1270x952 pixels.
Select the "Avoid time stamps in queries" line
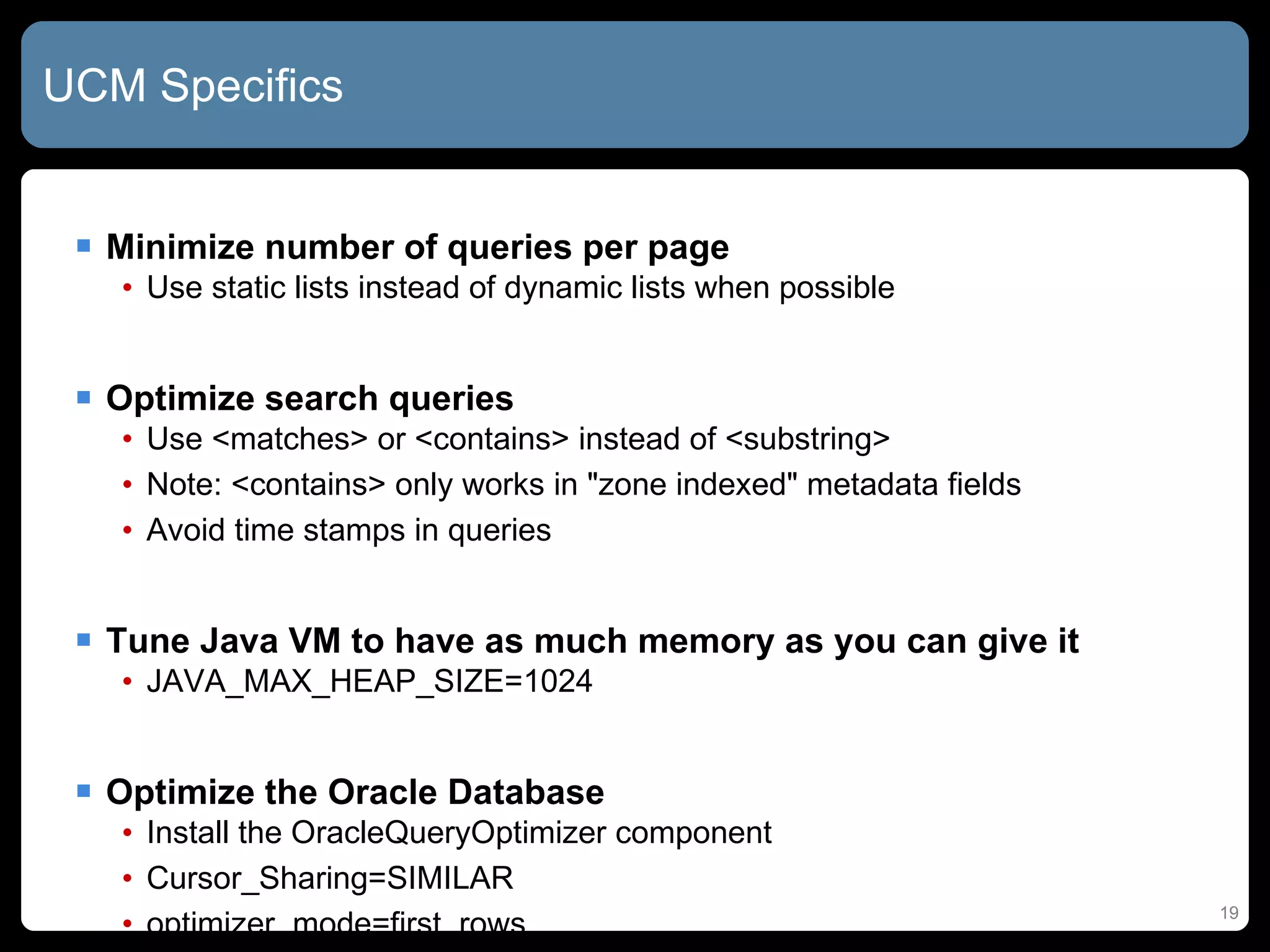pyautogui.click(x=349, y=531)
